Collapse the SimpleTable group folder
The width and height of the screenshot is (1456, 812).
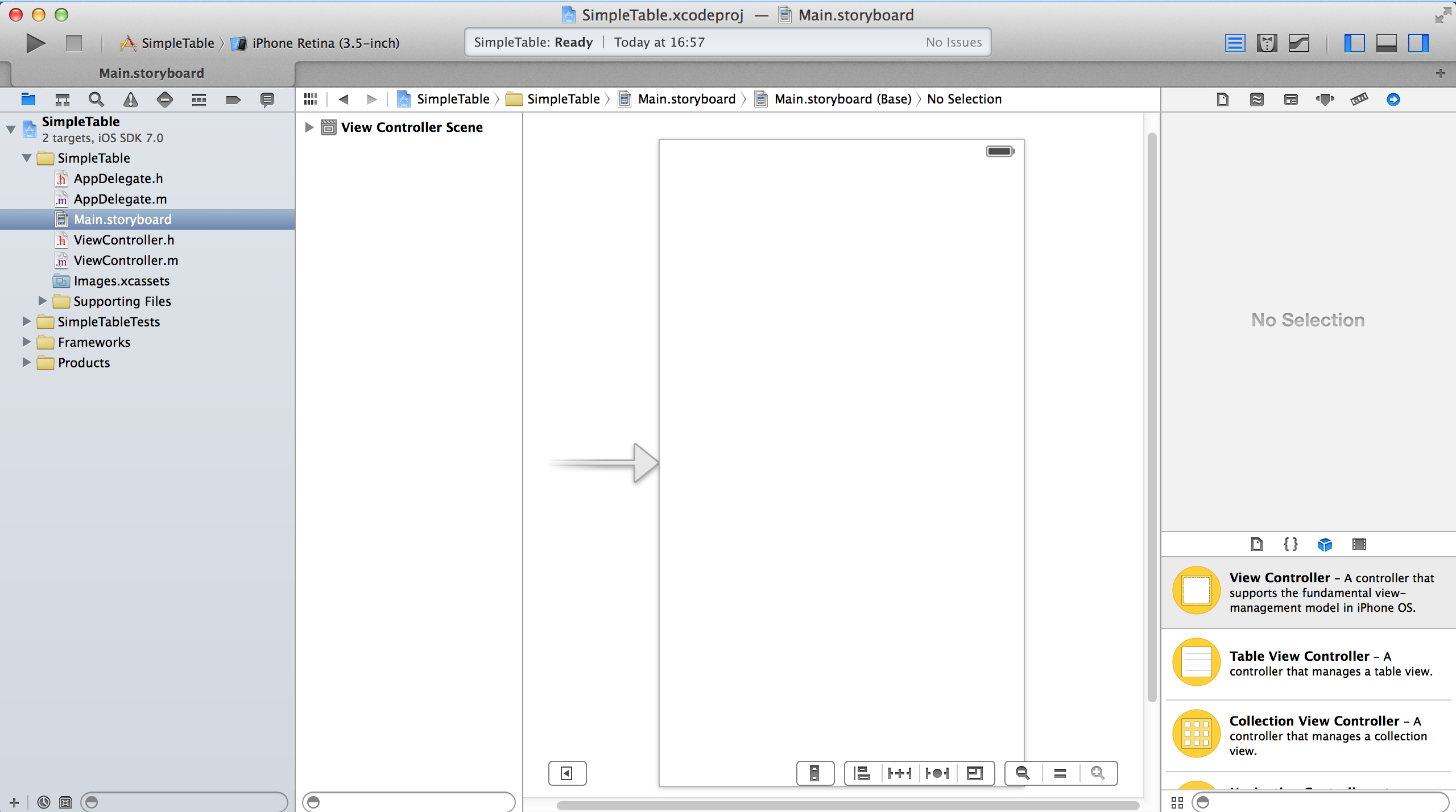(x=27, y=158)
